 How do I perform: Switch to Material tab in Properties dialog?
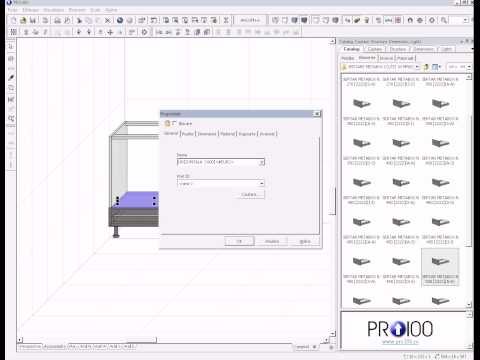227,134
